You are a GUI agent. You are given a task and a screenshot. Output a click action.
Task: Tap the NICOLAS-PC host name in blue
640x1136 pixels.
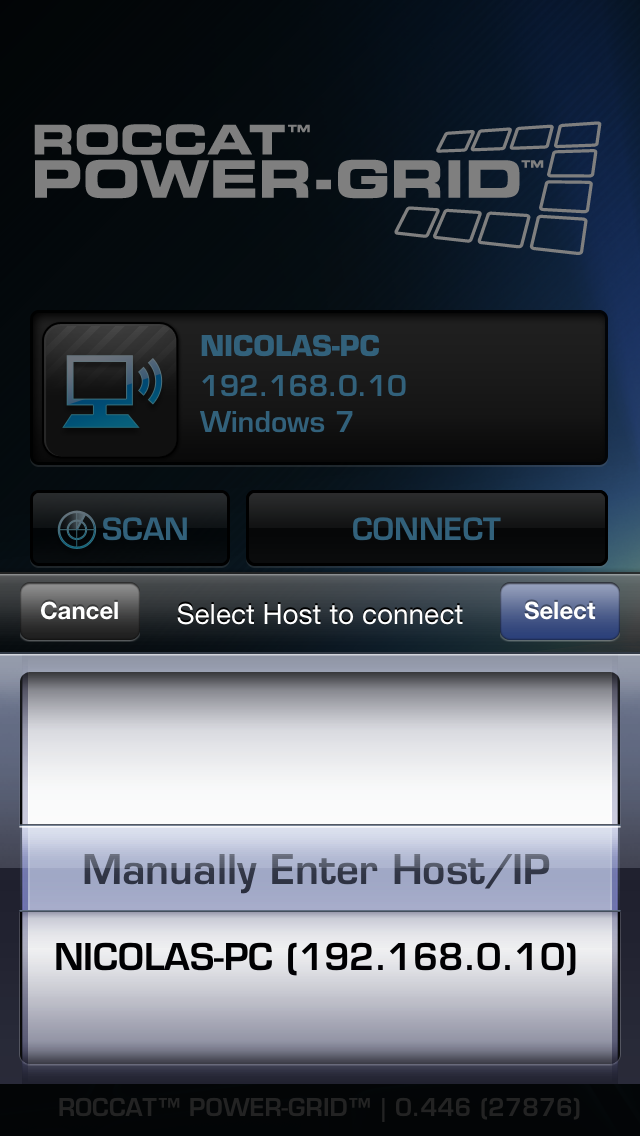point(290,346)
